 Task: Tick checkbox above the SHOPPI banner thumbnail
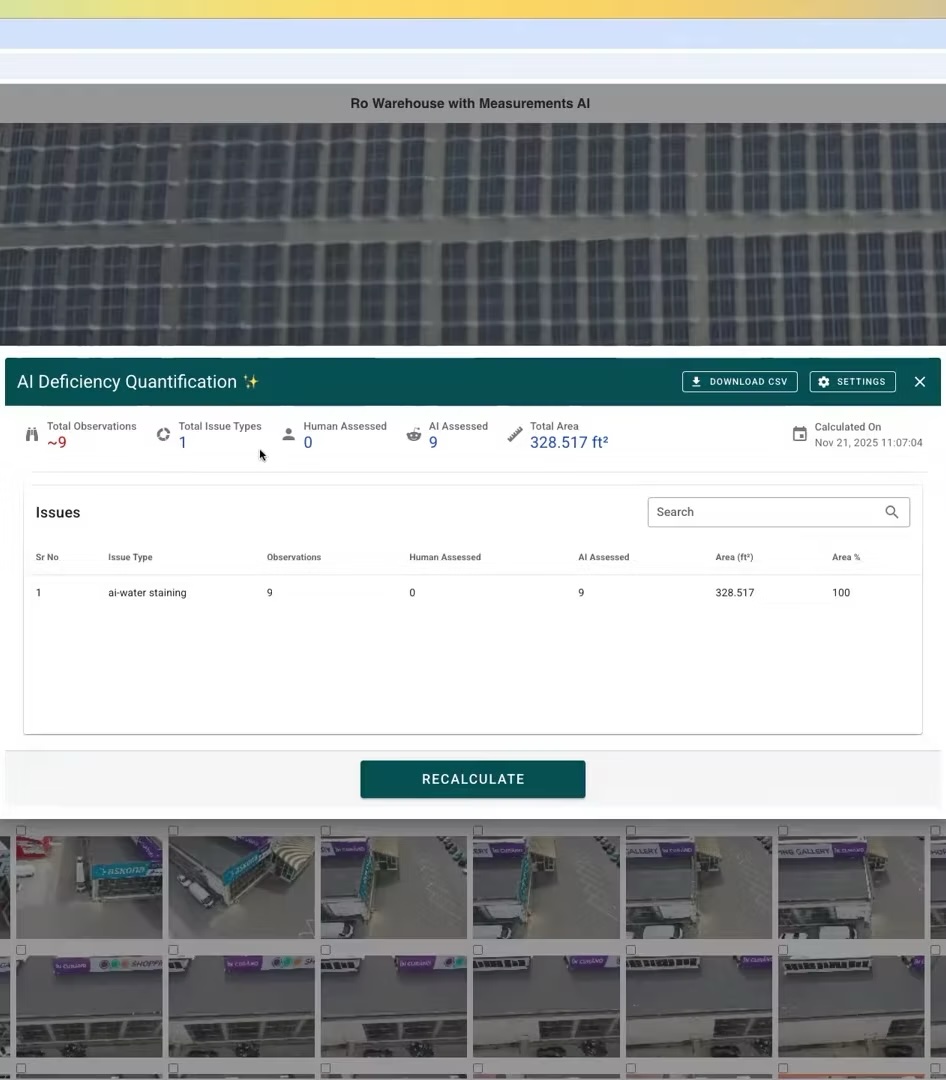pyautogui.click(x=21, y=950)
